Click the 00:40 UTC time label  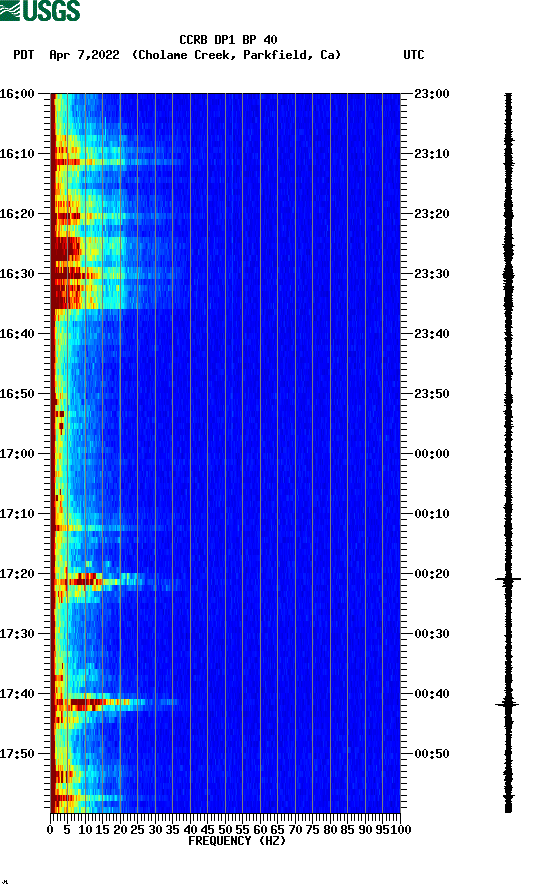pyautogui.click(x=432, y=694)
